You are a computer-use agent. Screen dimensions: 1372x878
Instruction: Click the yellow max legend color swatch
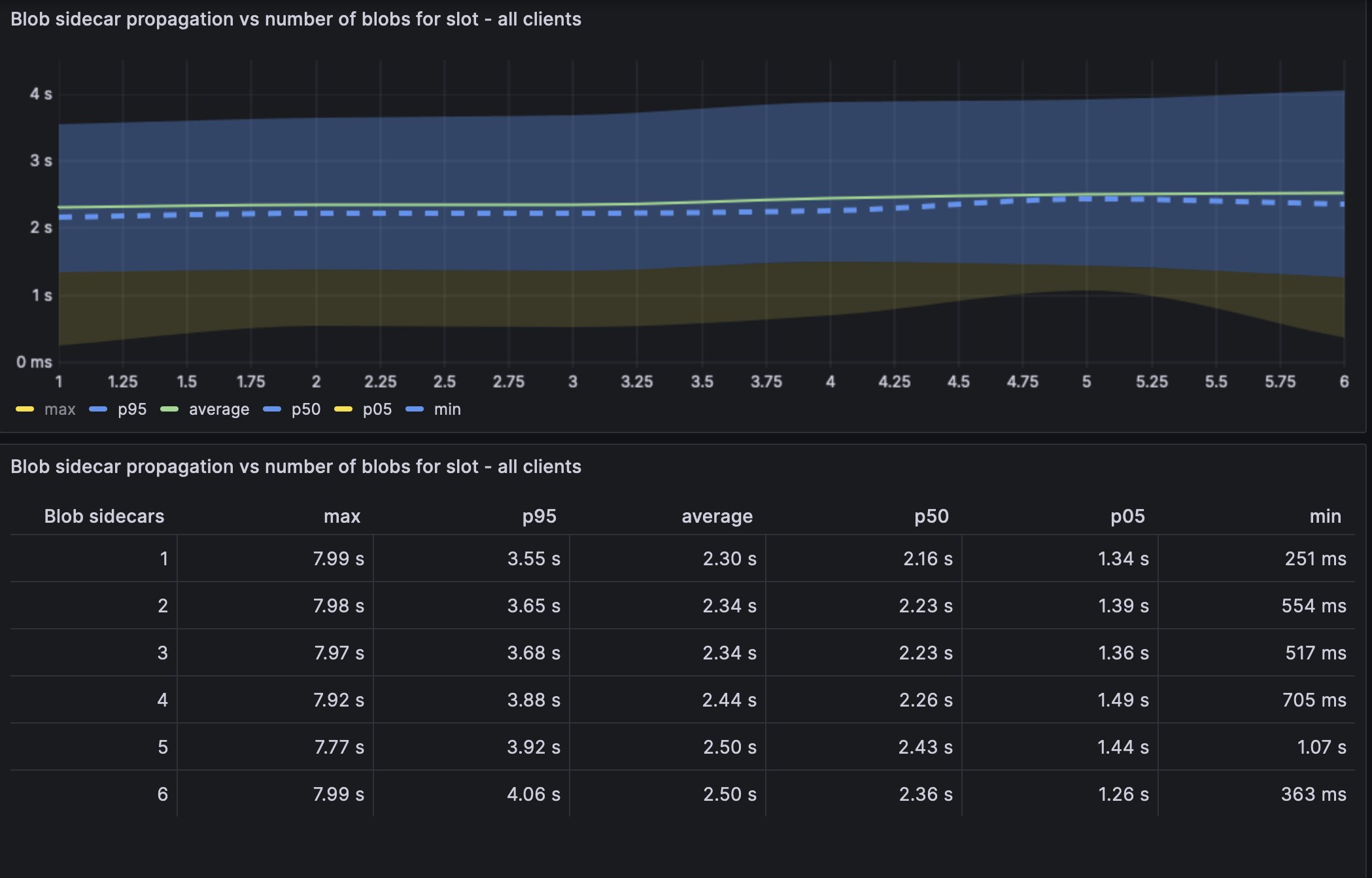point(25,410)
